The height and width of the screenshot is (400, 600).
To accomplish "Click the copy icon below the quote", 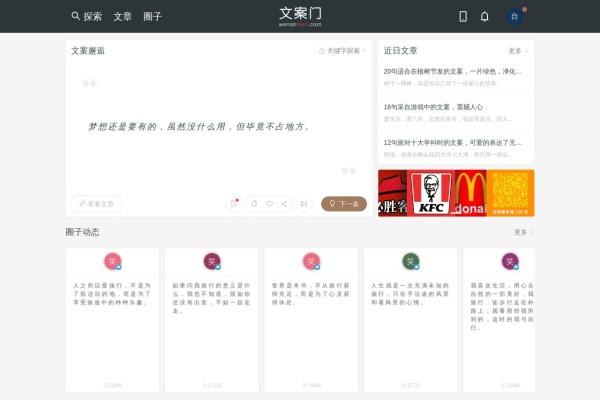I will [x=254, y=204].
